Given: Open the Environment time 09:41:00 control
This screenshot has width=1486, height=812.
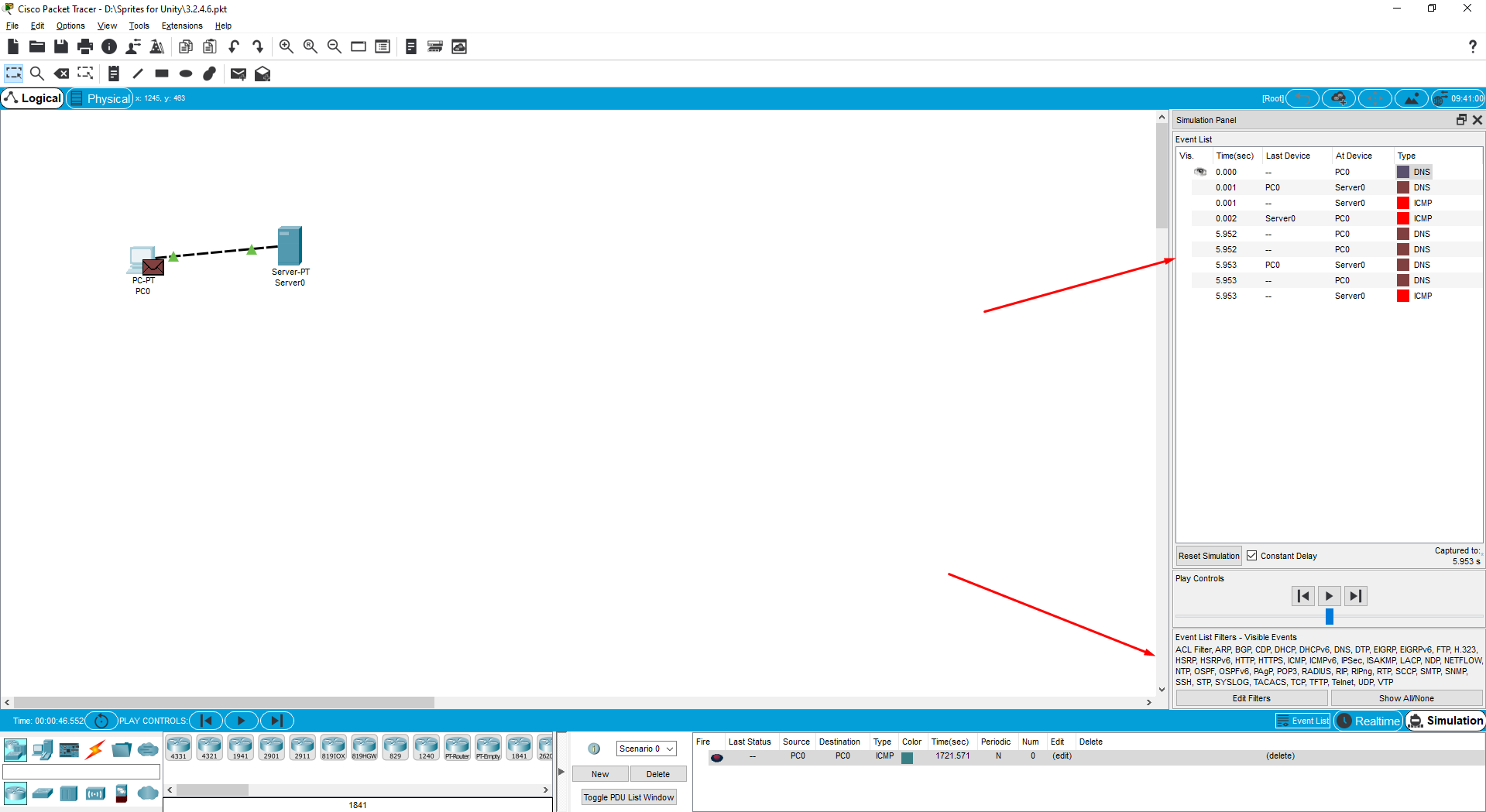Looking at the screenshot, I should [x=1457, y=98].
